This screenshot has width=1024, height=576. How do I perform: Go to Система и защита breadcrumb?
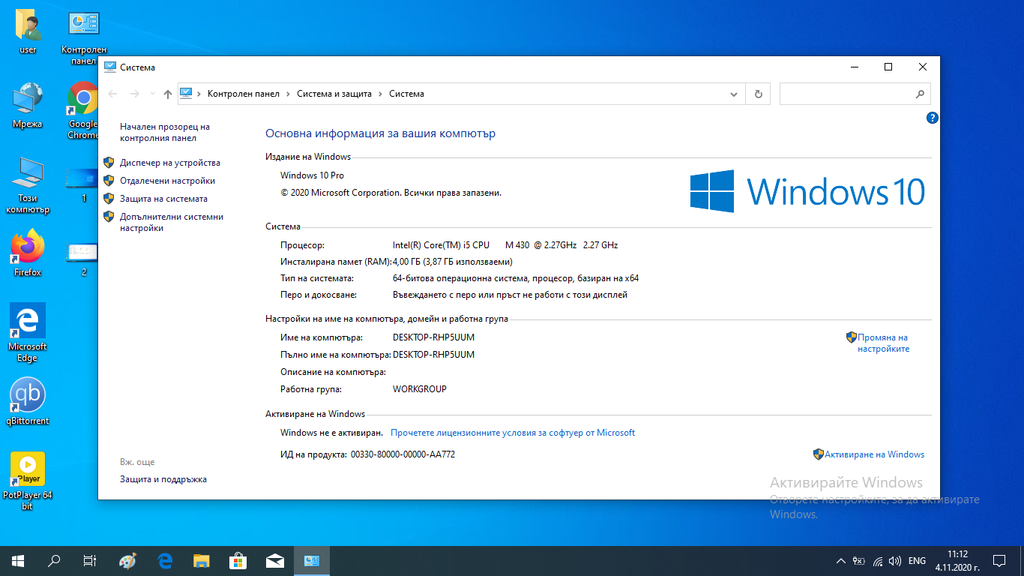[x=334, y=94]
